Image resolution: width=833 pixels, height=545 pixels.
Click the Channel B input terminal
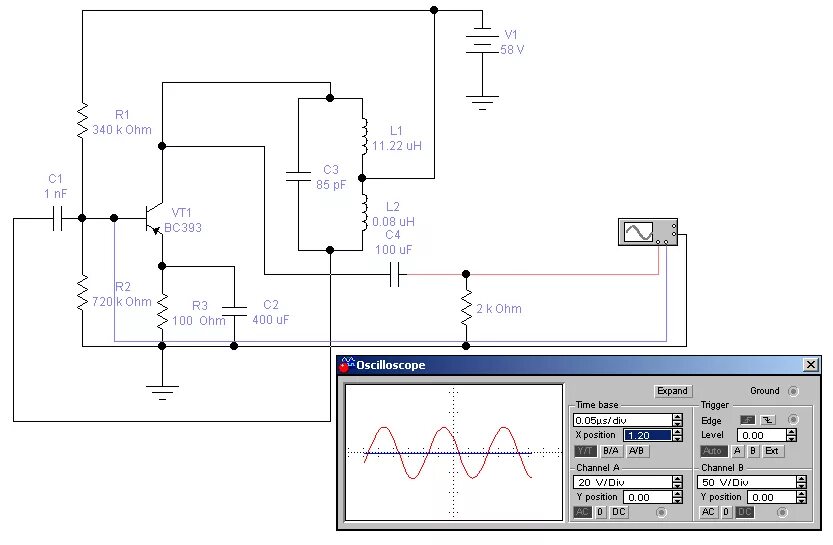[x=782, y=512]
